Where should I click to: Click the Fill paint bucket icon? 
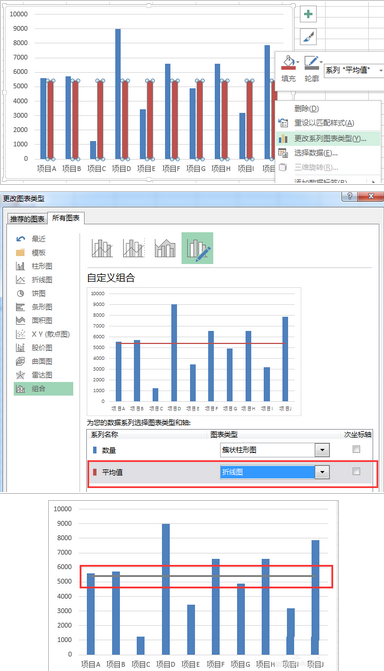click(x=289, y=62)
